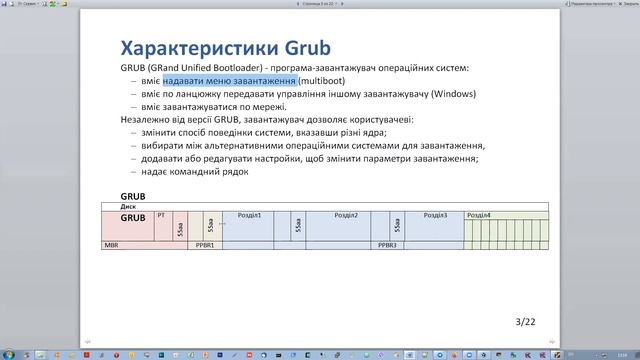Click the bottom-right page turn arrow
This screenshot has height=360, width=640.
[x=552, y=341]
